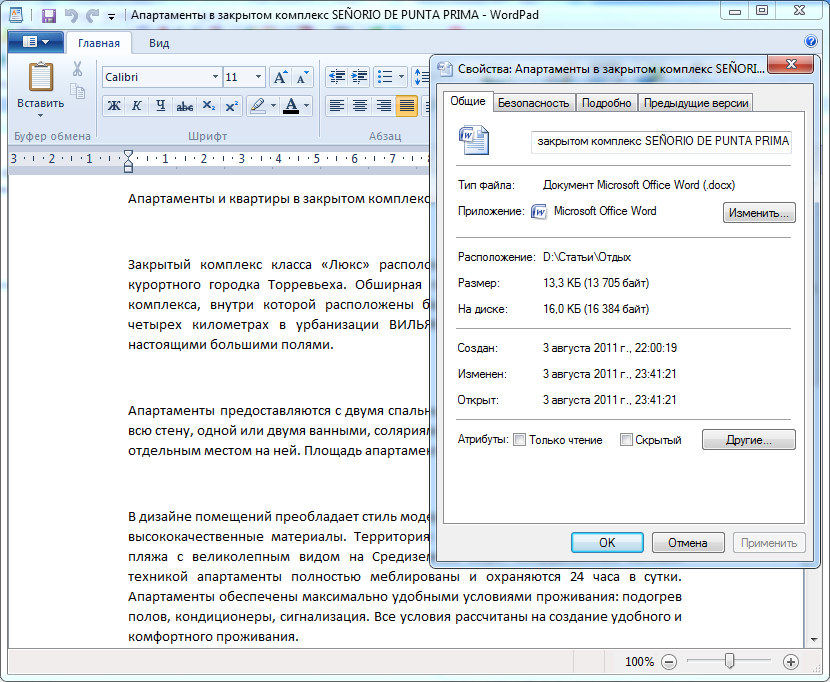
Task: Apply italic (К) formatting
Action: pyautogui.click(x=137, y=106)
